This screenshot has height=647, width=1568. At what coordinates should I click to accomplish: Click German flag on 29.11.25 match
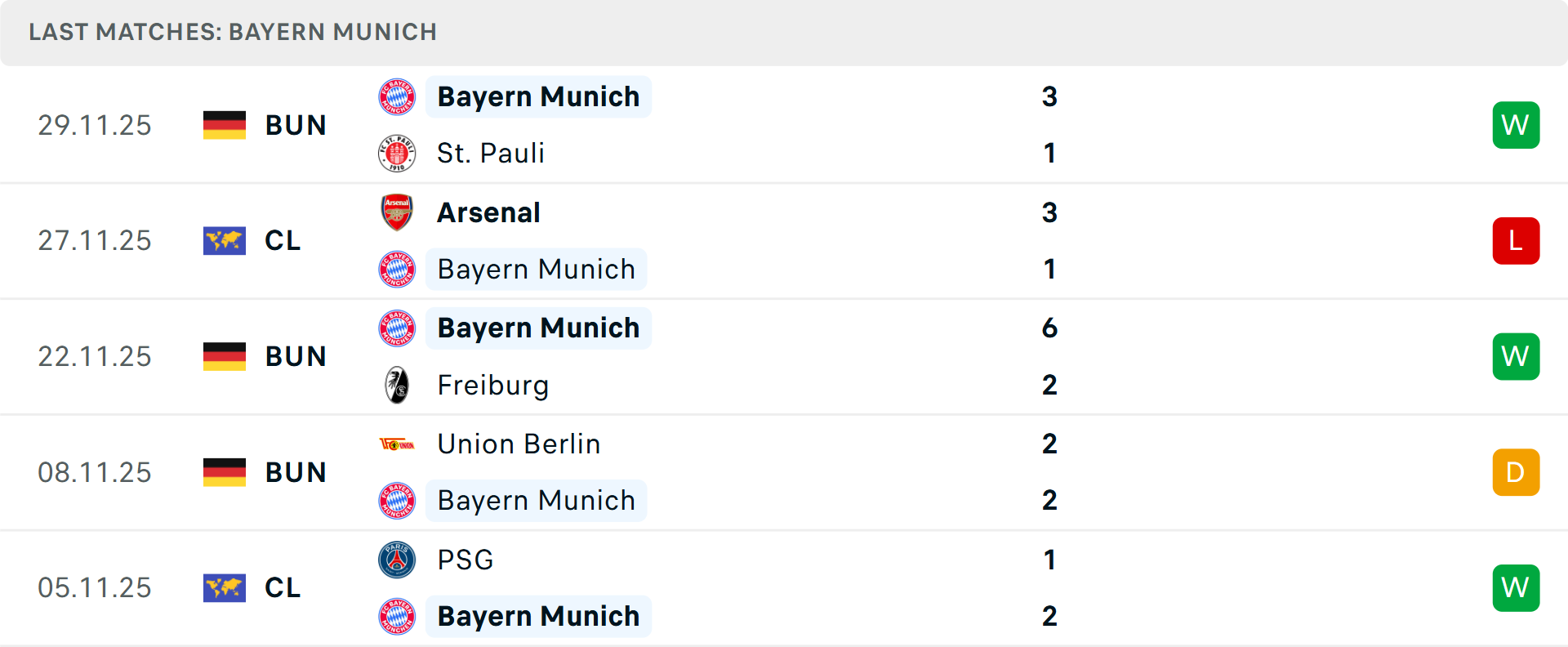coord(225,125)
